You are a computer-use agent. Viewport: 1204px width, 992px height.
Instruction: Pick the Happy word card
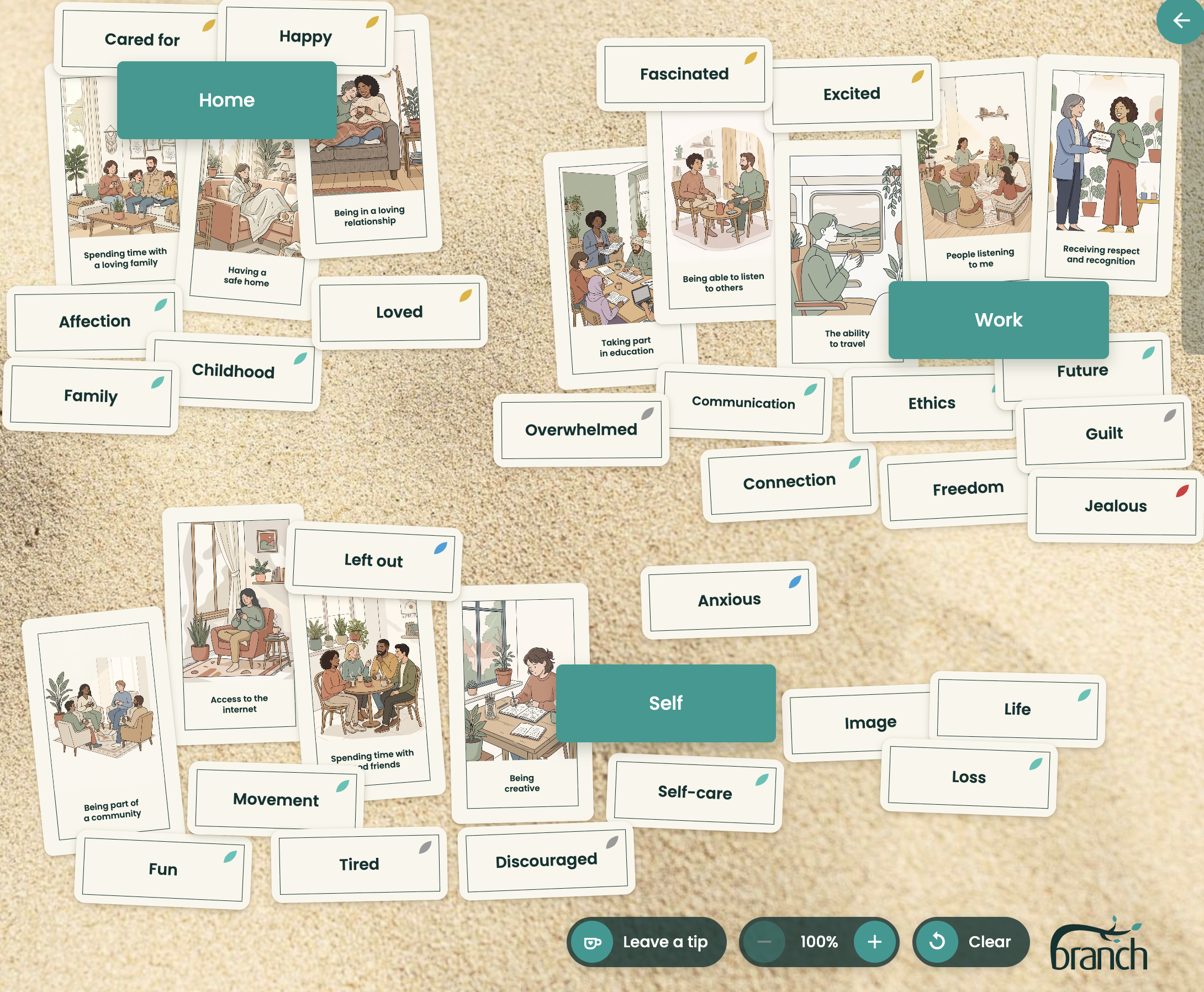[306, 37]
